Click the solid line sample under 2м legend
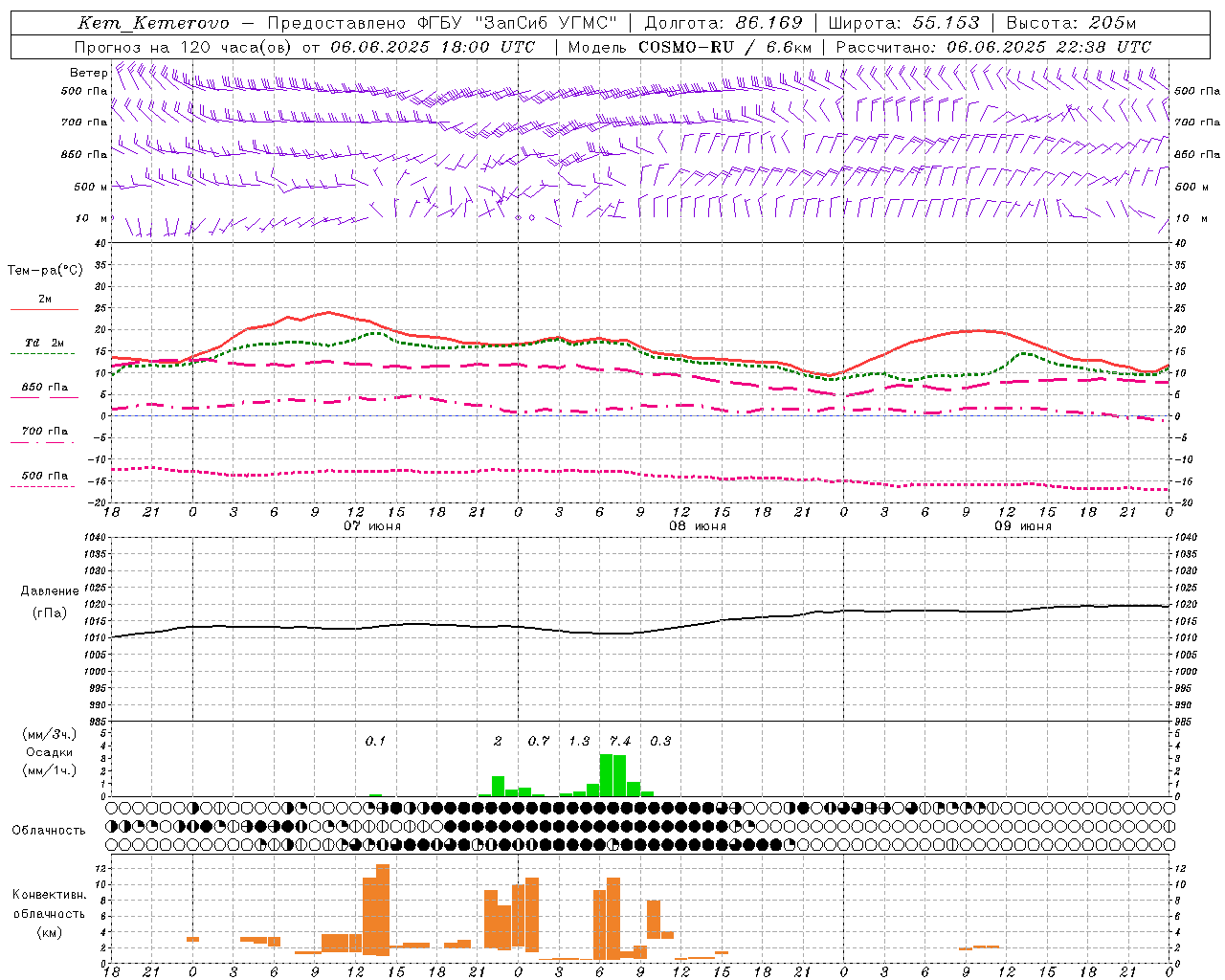This screenshot has width=1225, height=980. [x=44, y=310]
